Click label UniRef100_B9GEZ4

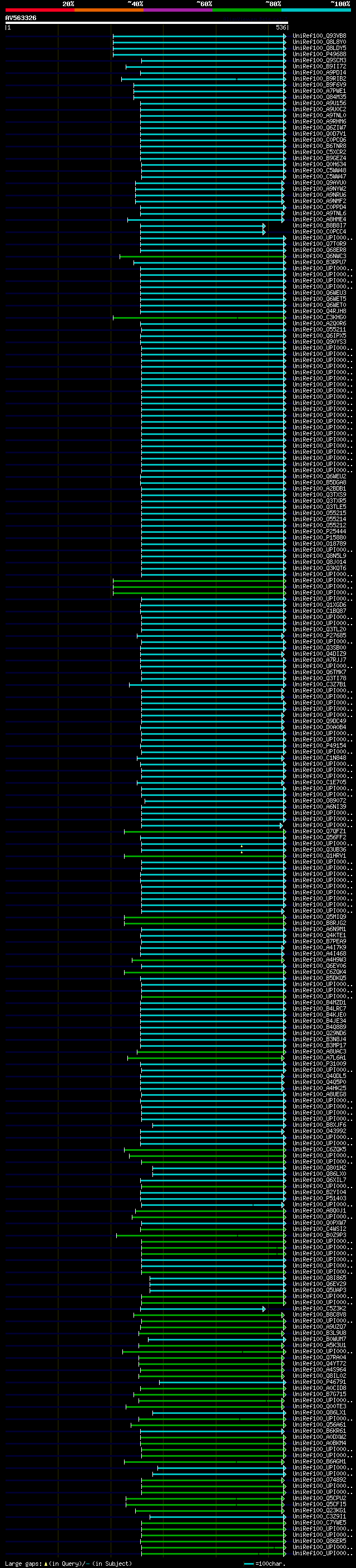point(319,159)
